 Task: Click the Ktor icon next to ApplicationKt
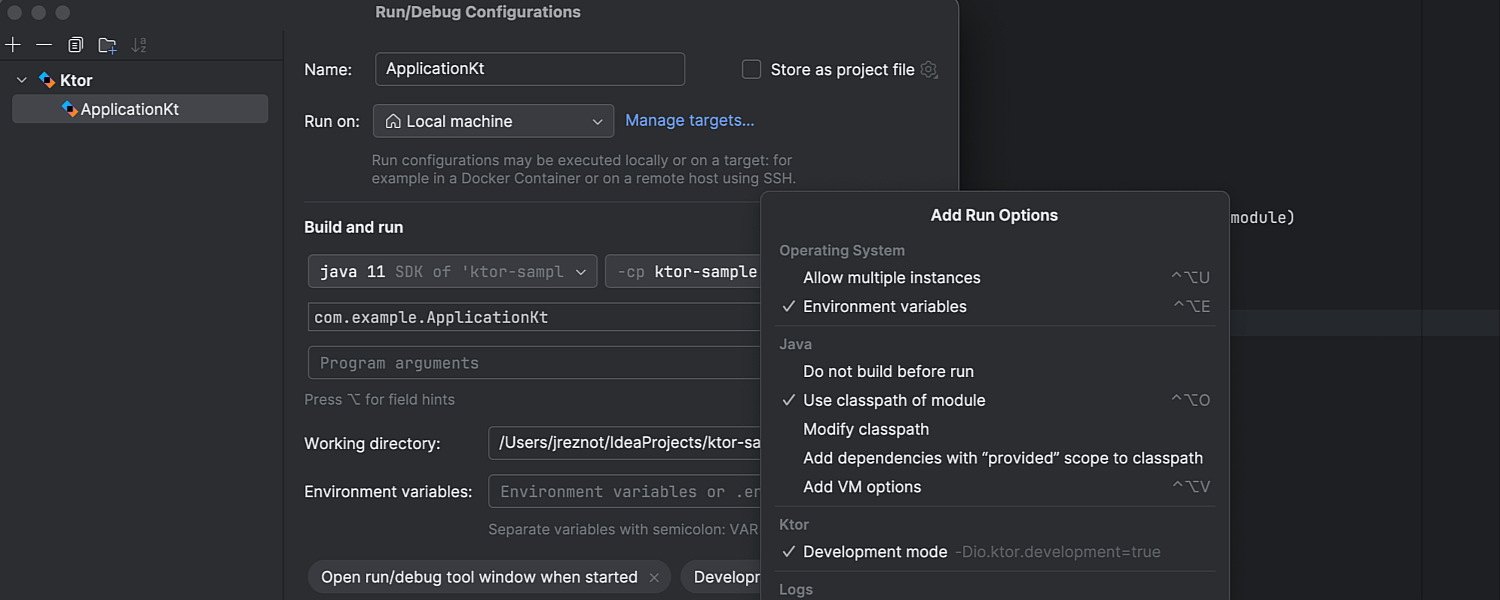69,109
